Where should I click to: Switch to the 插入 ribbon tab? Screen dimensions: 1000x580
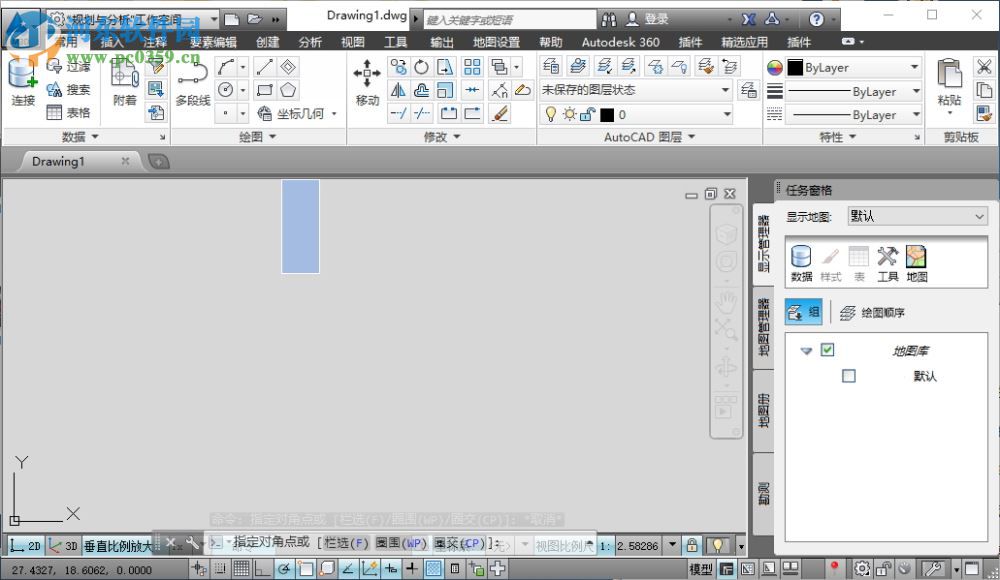111,41
